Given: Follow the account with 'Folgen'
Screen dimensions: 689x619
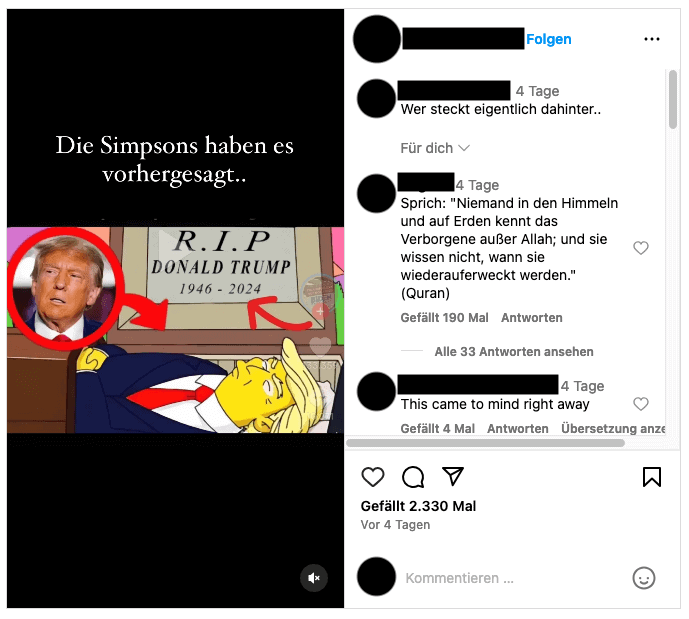Looking at the screenshot, I should pos(549,39).
